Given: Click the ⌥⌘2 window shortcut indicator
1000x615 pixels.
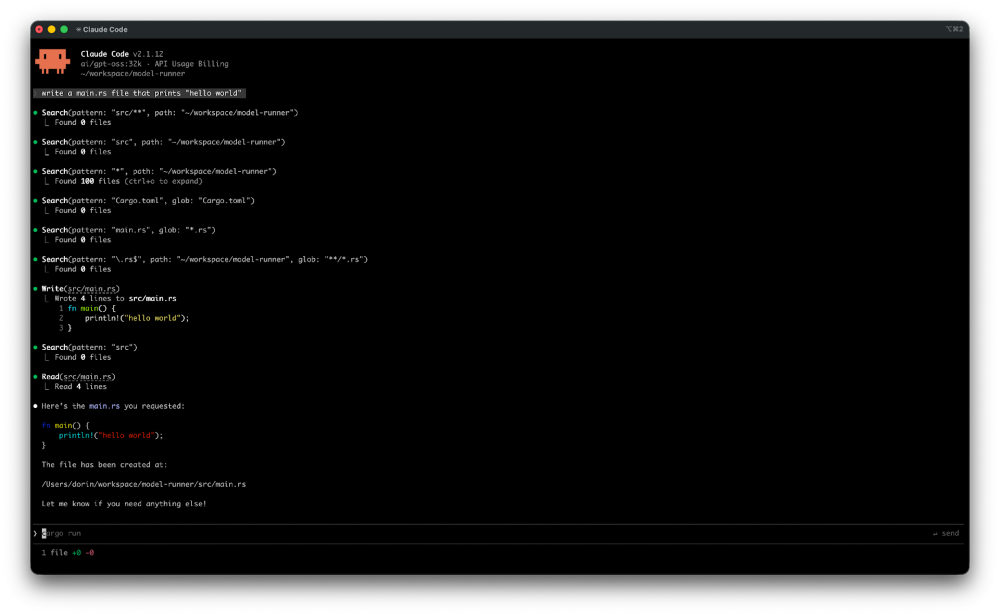Looking at the screenshot, I should [953, 30].
